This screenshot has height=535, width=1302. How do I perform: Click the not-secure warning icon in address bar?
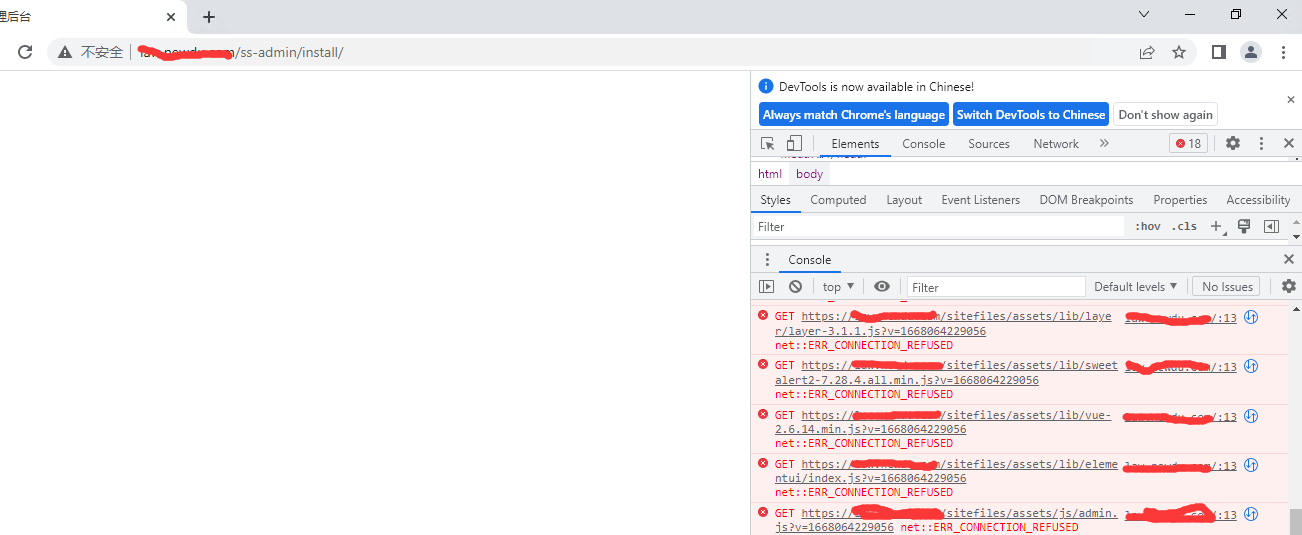[x=65, y=52]
